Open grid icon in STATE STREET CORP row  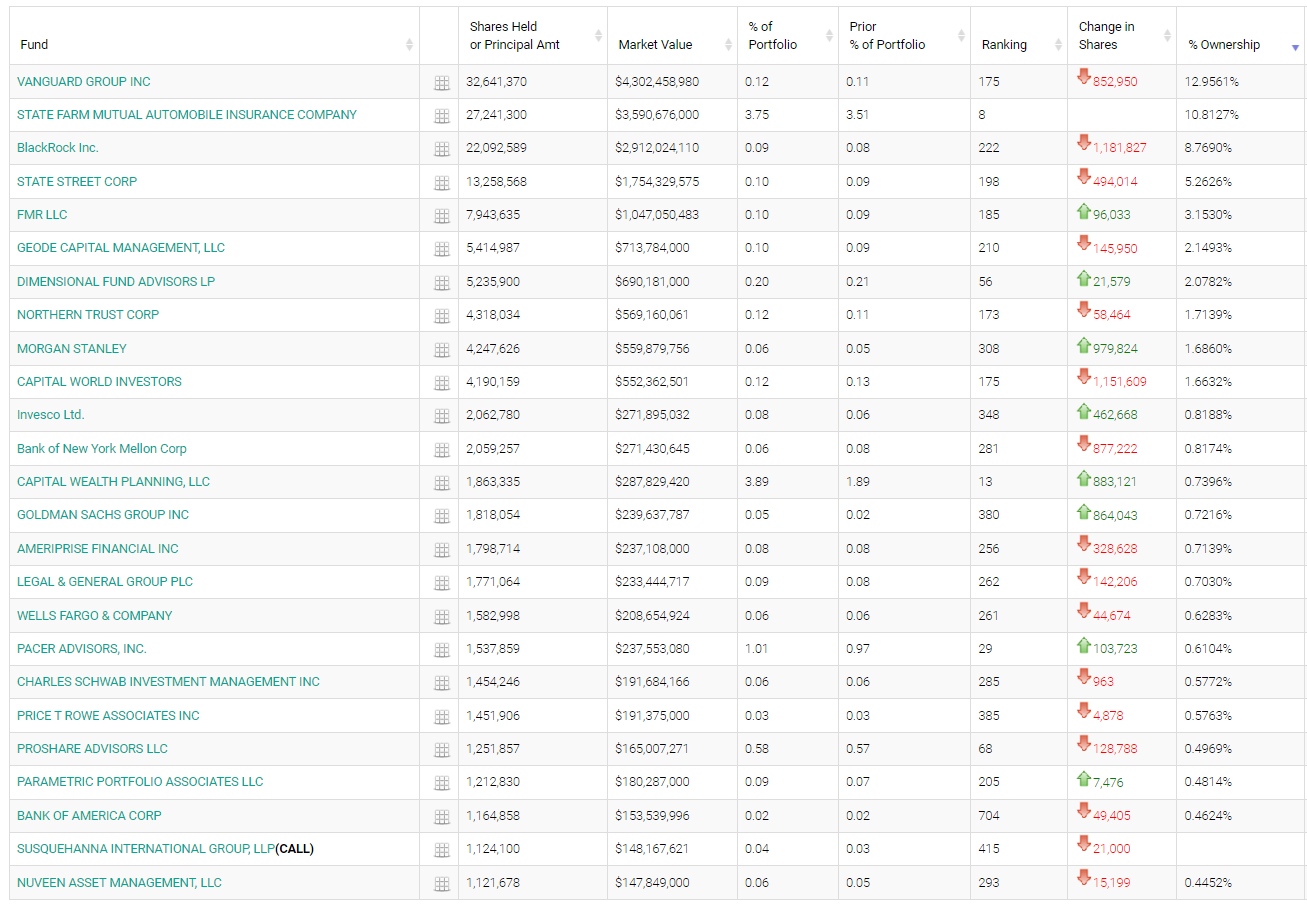point(441,183)
